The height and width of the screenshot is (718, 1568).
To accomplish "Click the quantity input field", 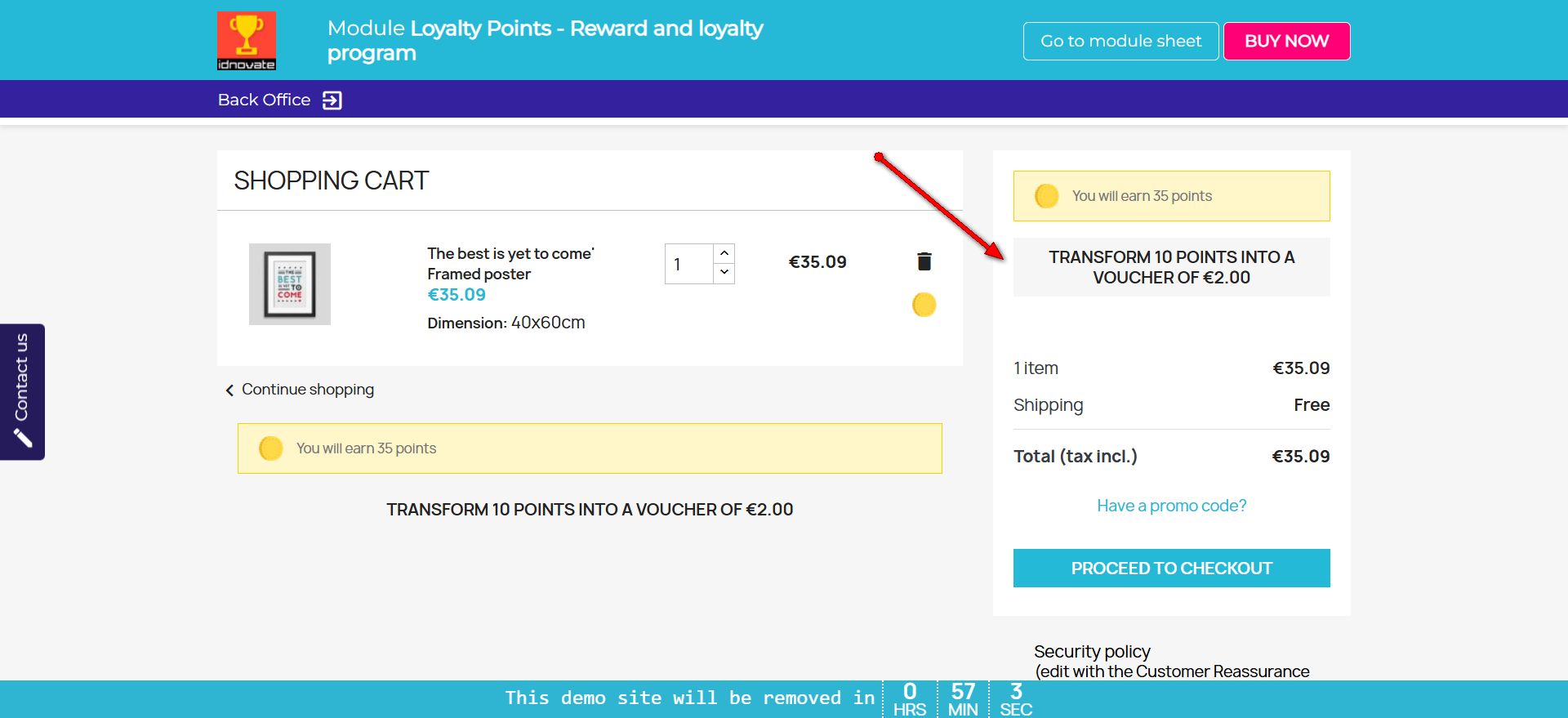I will point(688,264).
